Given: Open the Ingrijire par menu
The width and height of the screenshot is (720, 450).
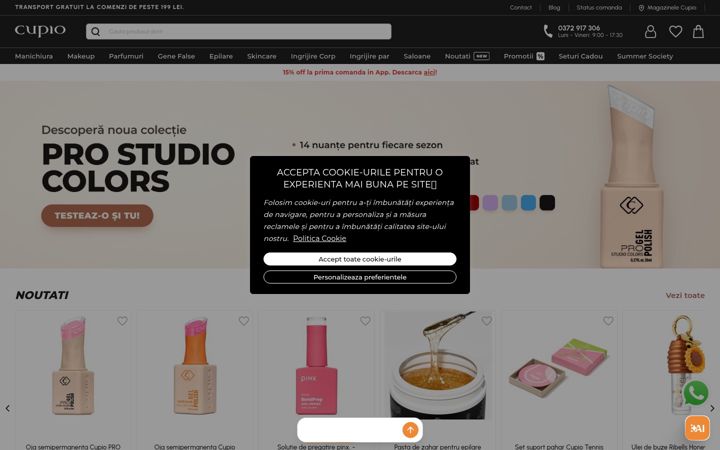Looking at the screenshot, I should (x=369, y=56).
